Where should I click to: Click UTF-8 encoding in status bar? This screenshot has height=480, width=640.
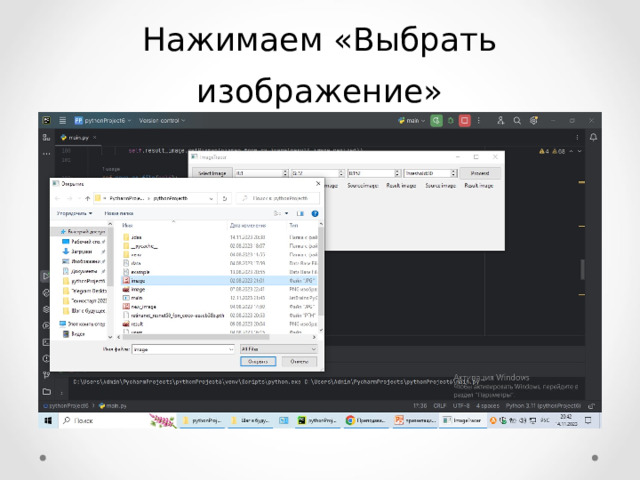461,406
